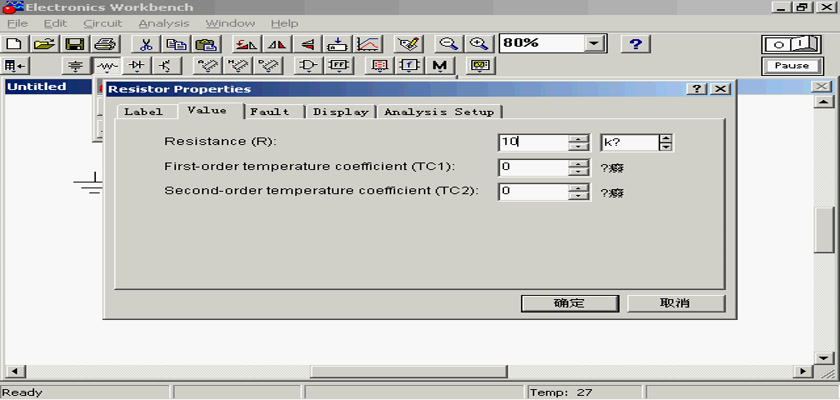Viewport: 840px width, 400px height.
Task: Open the Logic Gates parts bin
Action: tap(310, 66)
